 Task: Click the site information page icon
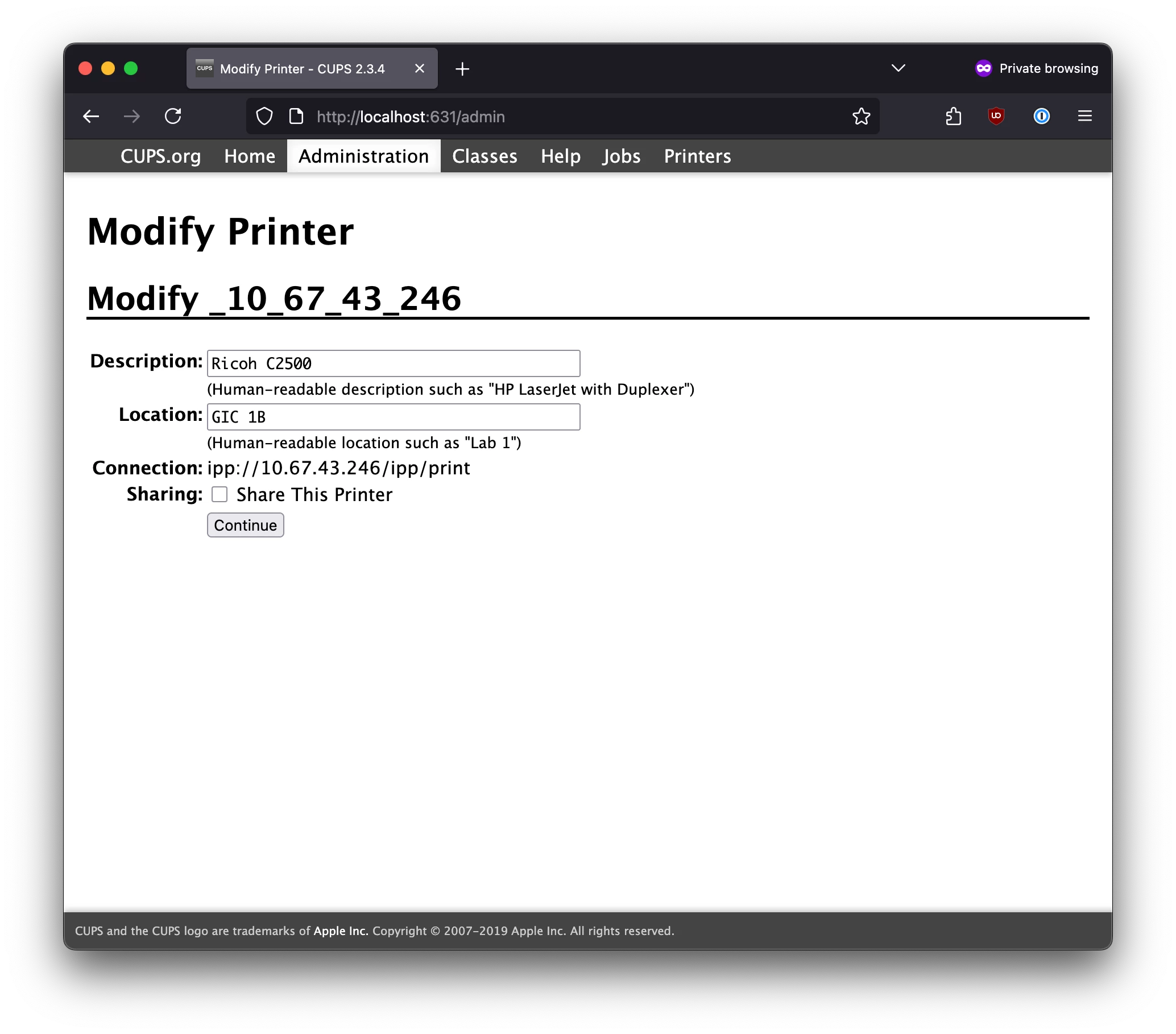(296, 117)
